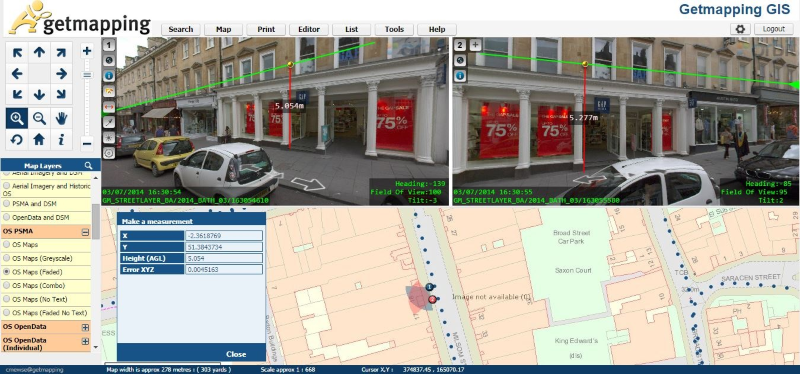The width and height of the screenshot is (800, 374).
Task: Click the red measurement arrow tool
Action: (x=109, y=107)
